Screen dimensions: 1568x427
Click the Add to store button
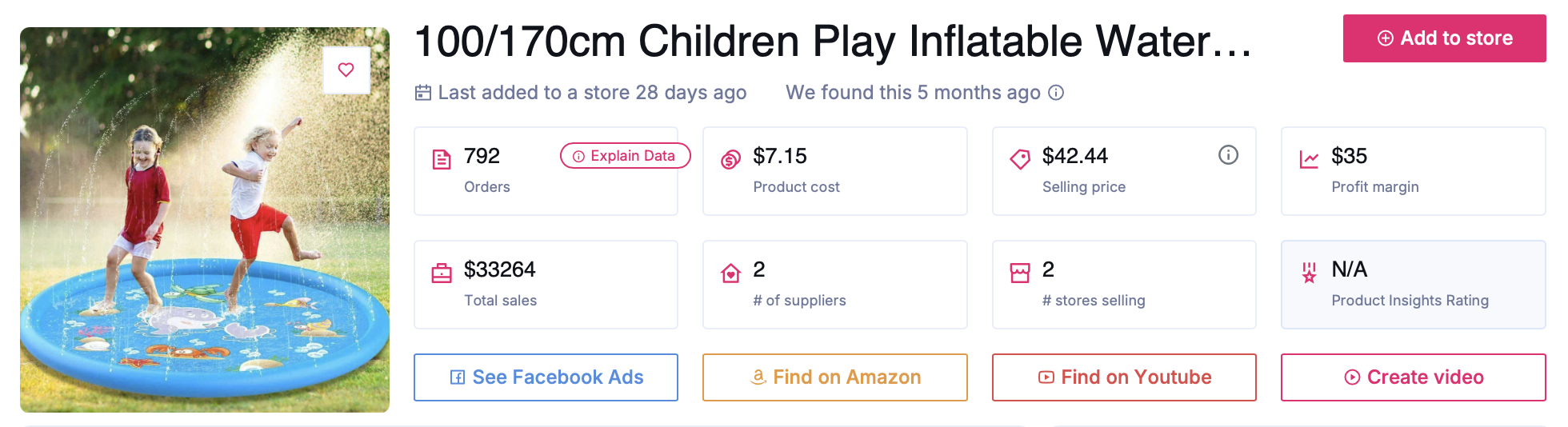pyautogui.click(x=1444, y=38)
